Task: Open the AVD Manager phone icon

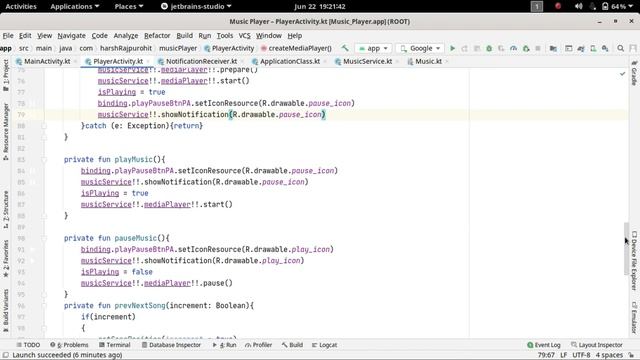Action: tap(593, 48)
